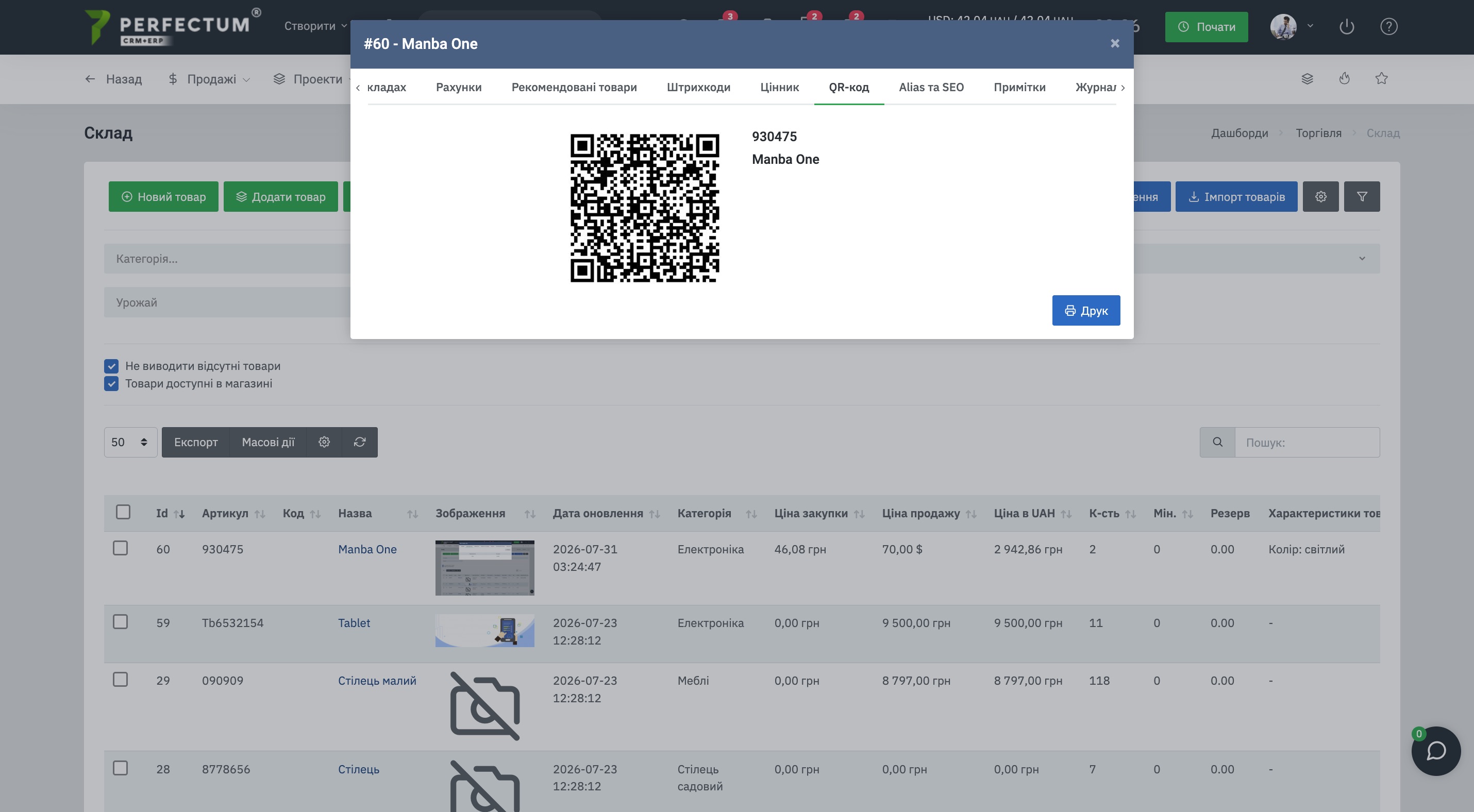The height and width of the screenshot is (812, 1474).
Task: Open warehouse settings gear next to Імпорт товарів
Action: coord(1320,197)
